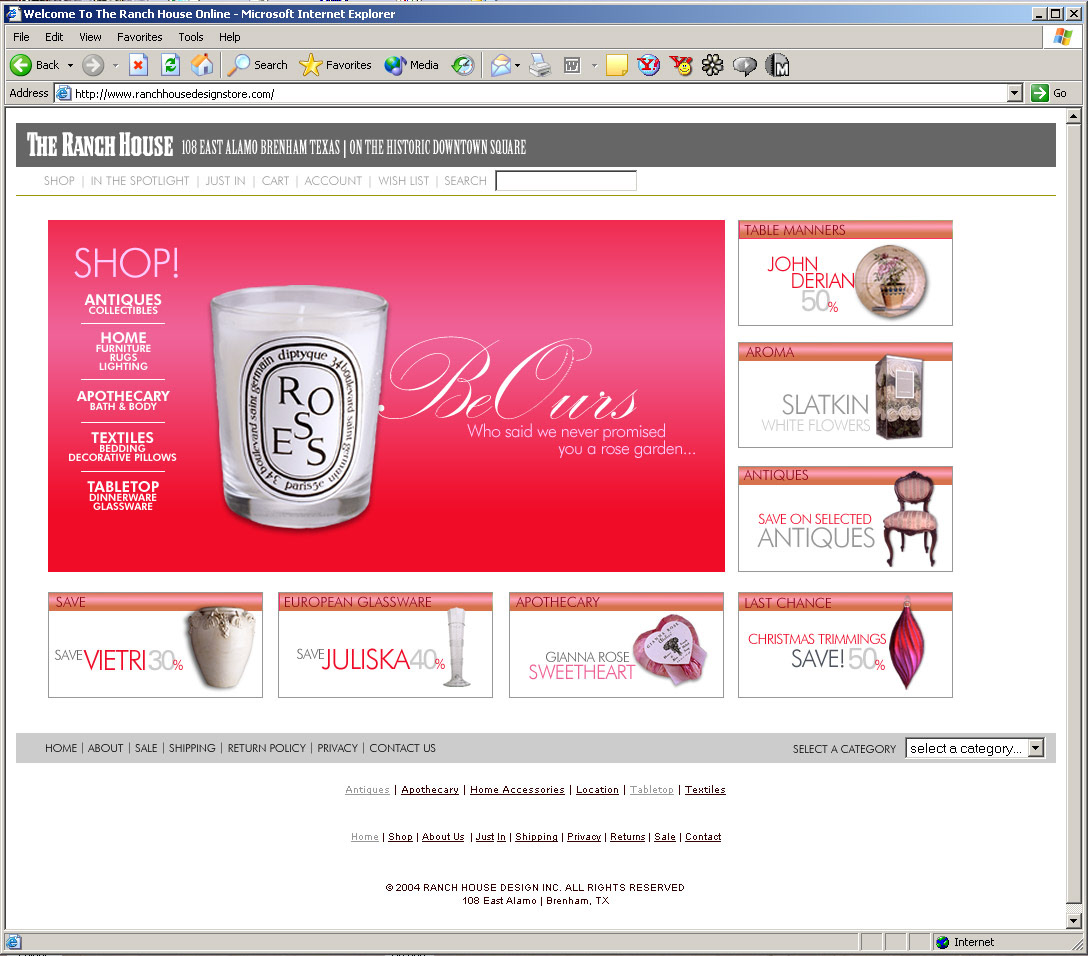The width and height of the screenshot is (1088, 956).
Task: Click APOTHECARY BATH & BODY in the banner
Action: 123,400
